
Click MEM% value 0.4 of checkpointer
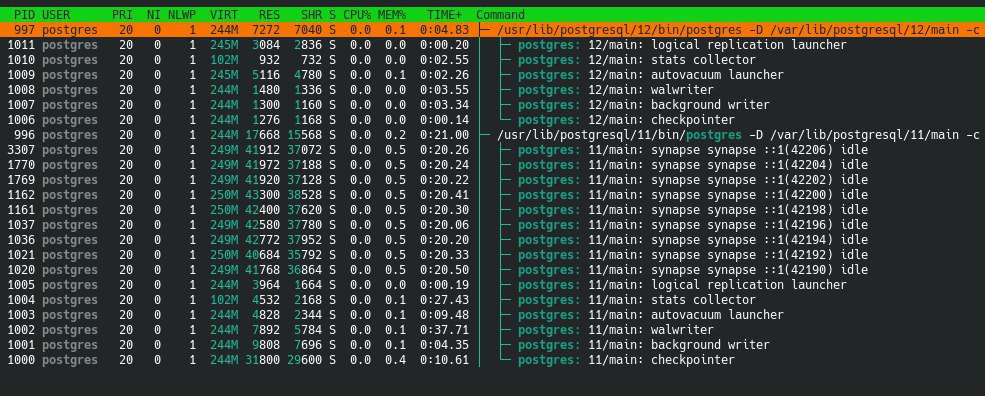pos(396,360)
